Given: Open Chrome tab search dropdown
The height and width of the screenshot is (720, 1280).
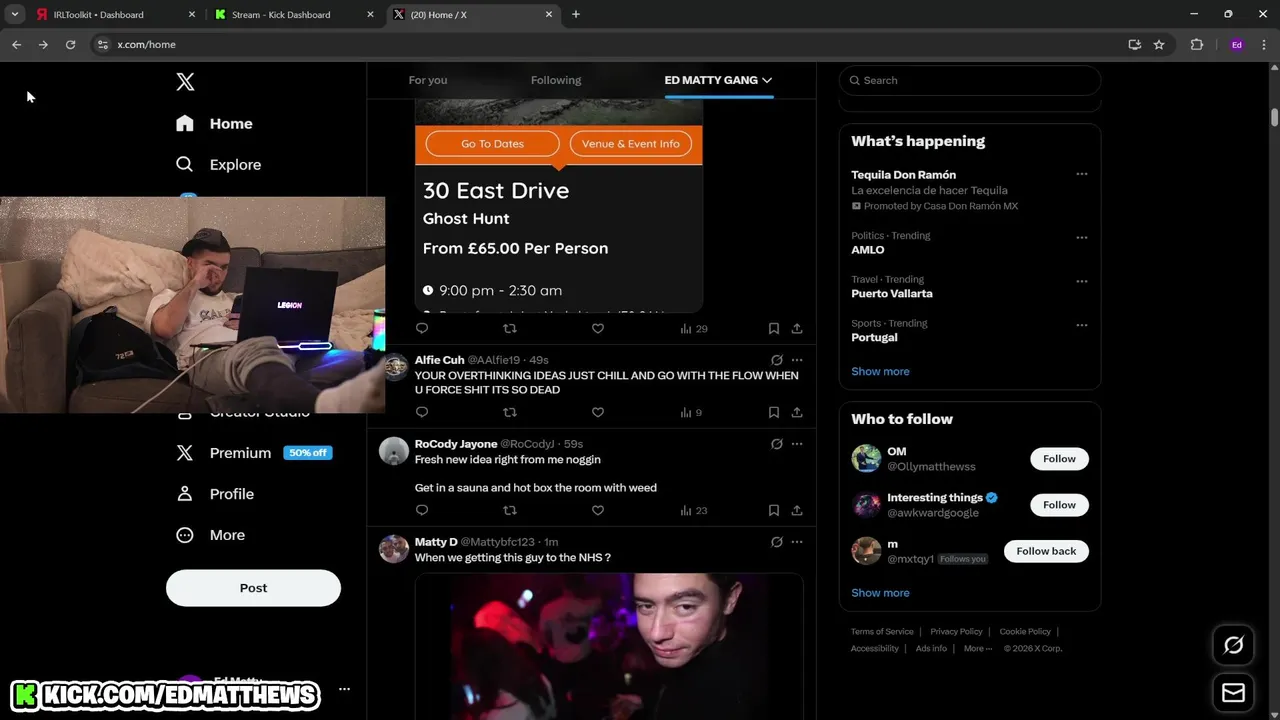Looking at the screenshot, I should click(15, 14).
